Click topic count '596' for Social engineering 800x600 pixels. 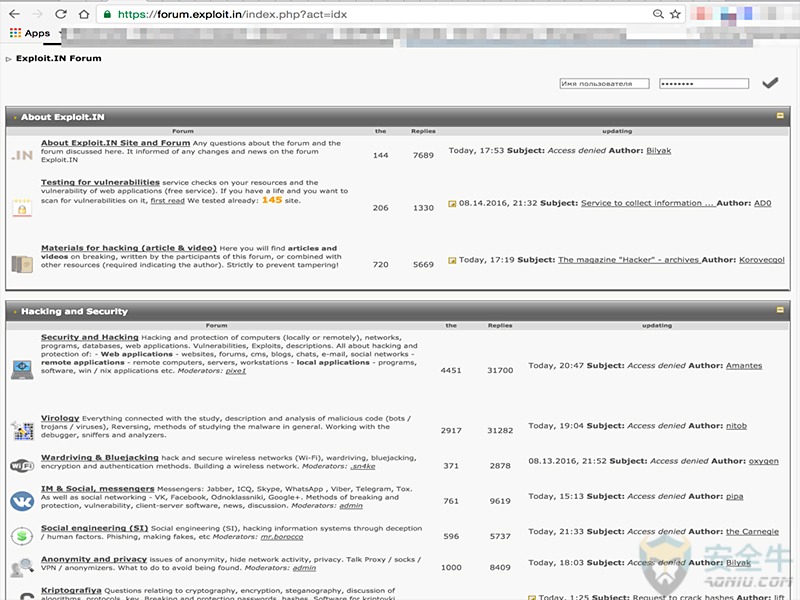[451, 536]
